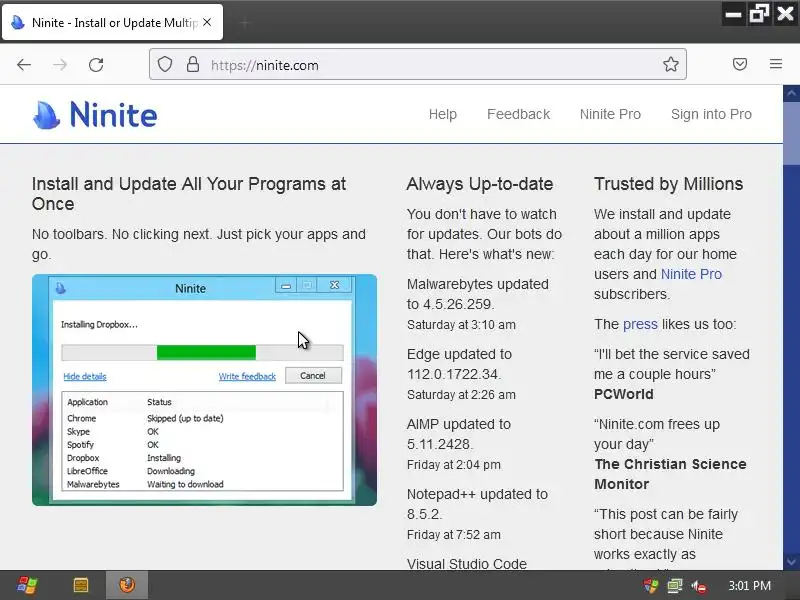Screen dimensions: 800x600
Task: Click Hide details in installer image
Action: pyautogui.click(x=85, y=377)
